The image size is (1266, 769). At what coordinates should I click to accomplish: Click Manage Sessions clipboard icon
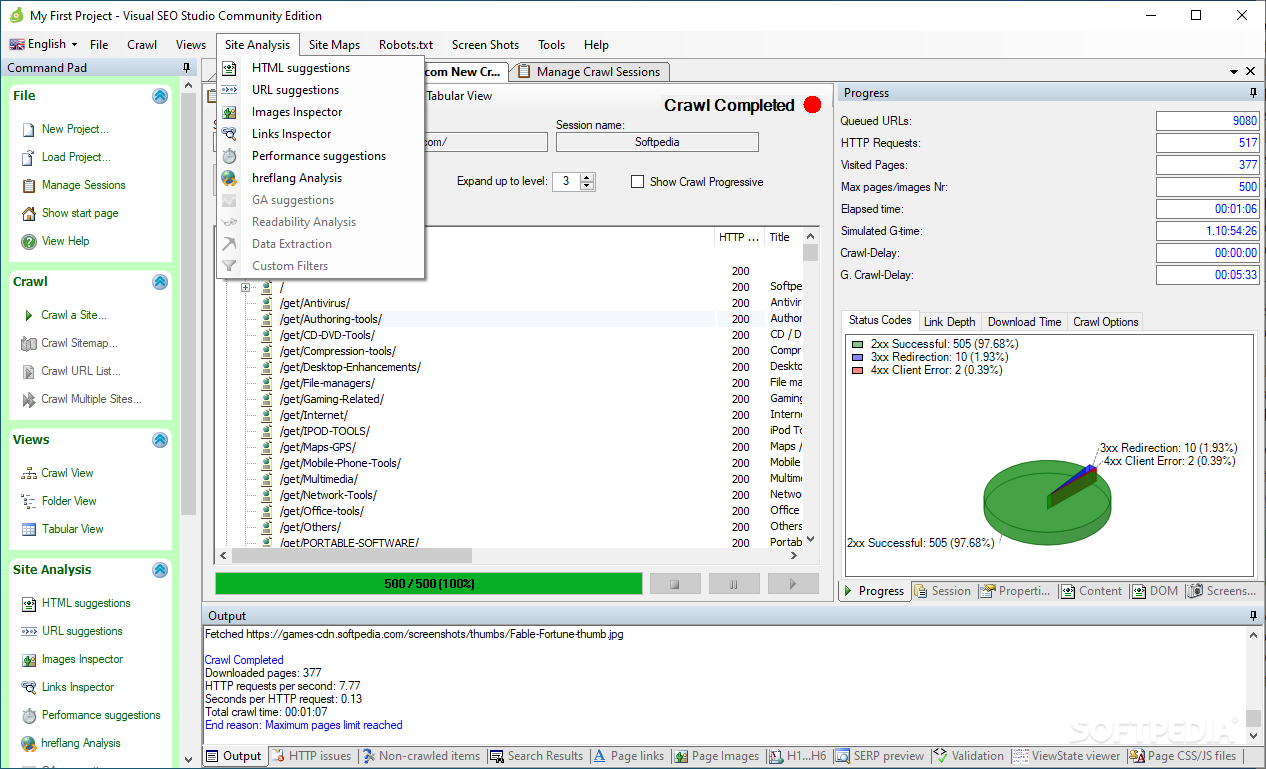pyautogui.click(x=29, y=185)
